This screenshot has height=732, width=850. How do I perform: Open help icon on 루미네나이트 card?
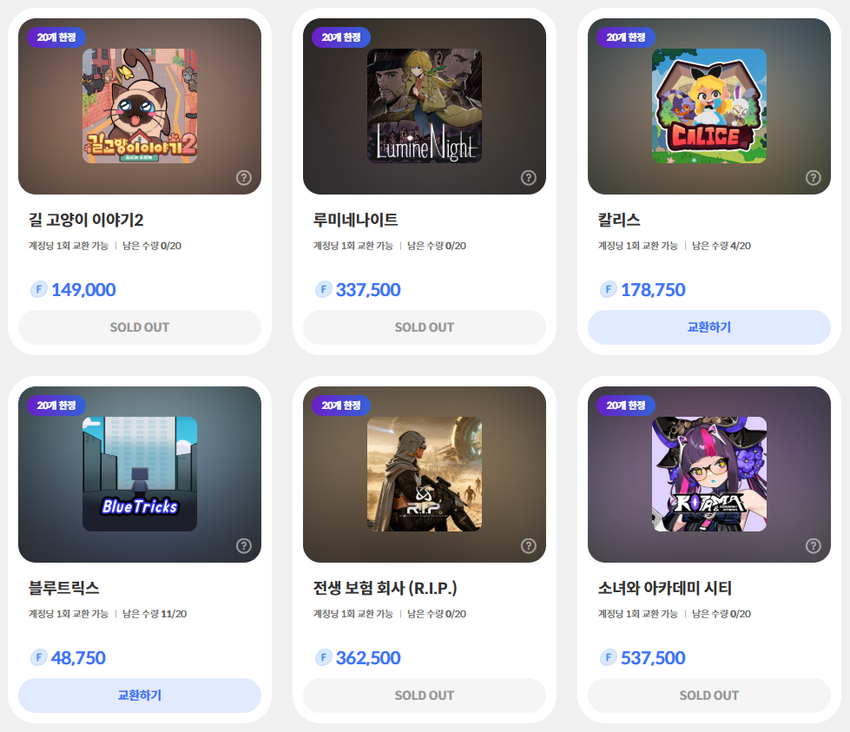coord(528,177)
